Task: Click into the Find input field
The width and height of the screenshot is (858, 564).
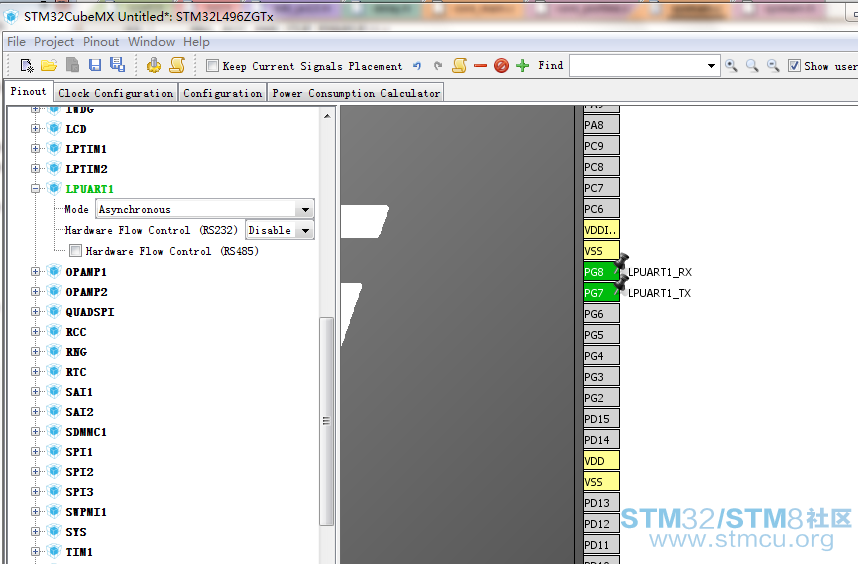Action: coord(637,66)
